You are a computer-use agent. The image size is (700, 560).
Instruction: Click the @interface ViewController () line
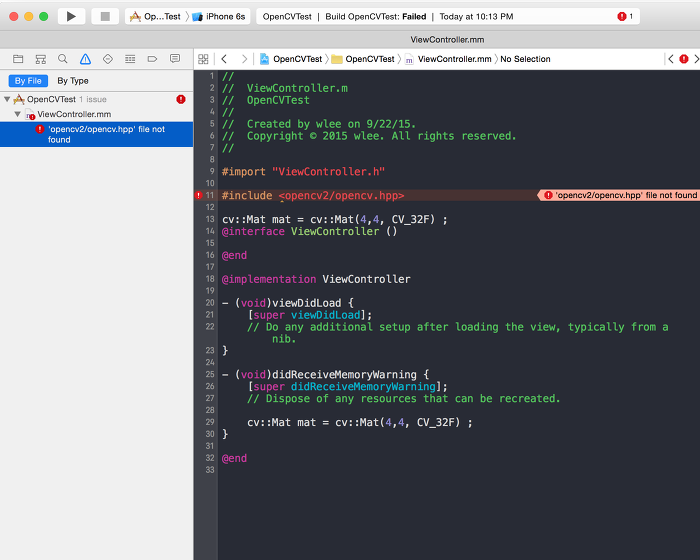pyautogui.click(x=309, y=231)
